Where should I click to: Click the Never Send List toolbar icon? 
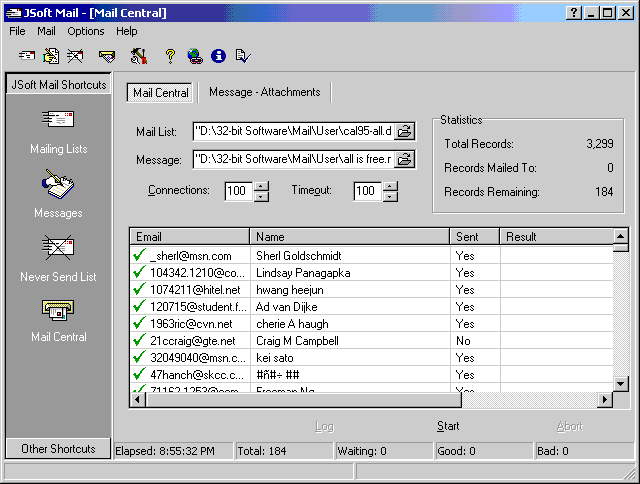tap(75, 56)
